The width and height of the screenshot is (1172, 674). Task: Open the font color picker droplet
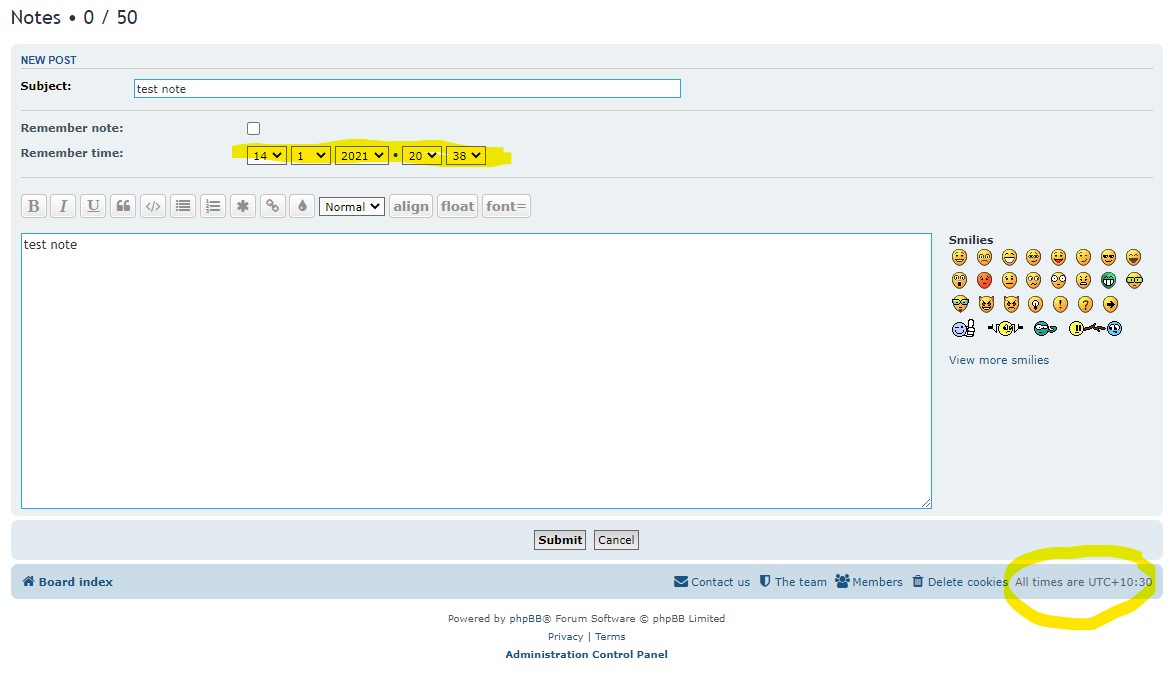(x=302, y=205)
